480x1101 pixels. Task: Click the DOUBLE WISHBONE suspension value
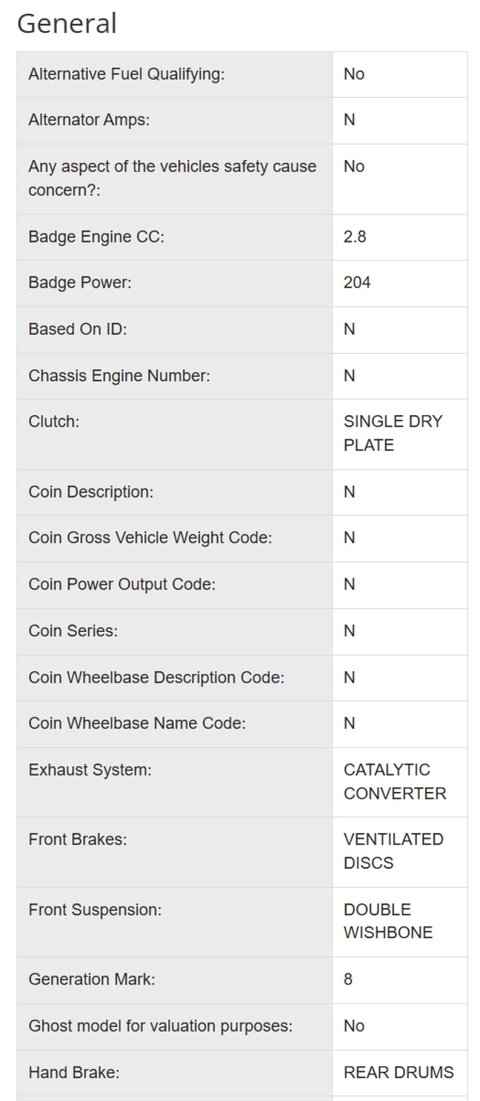[388, 921]
